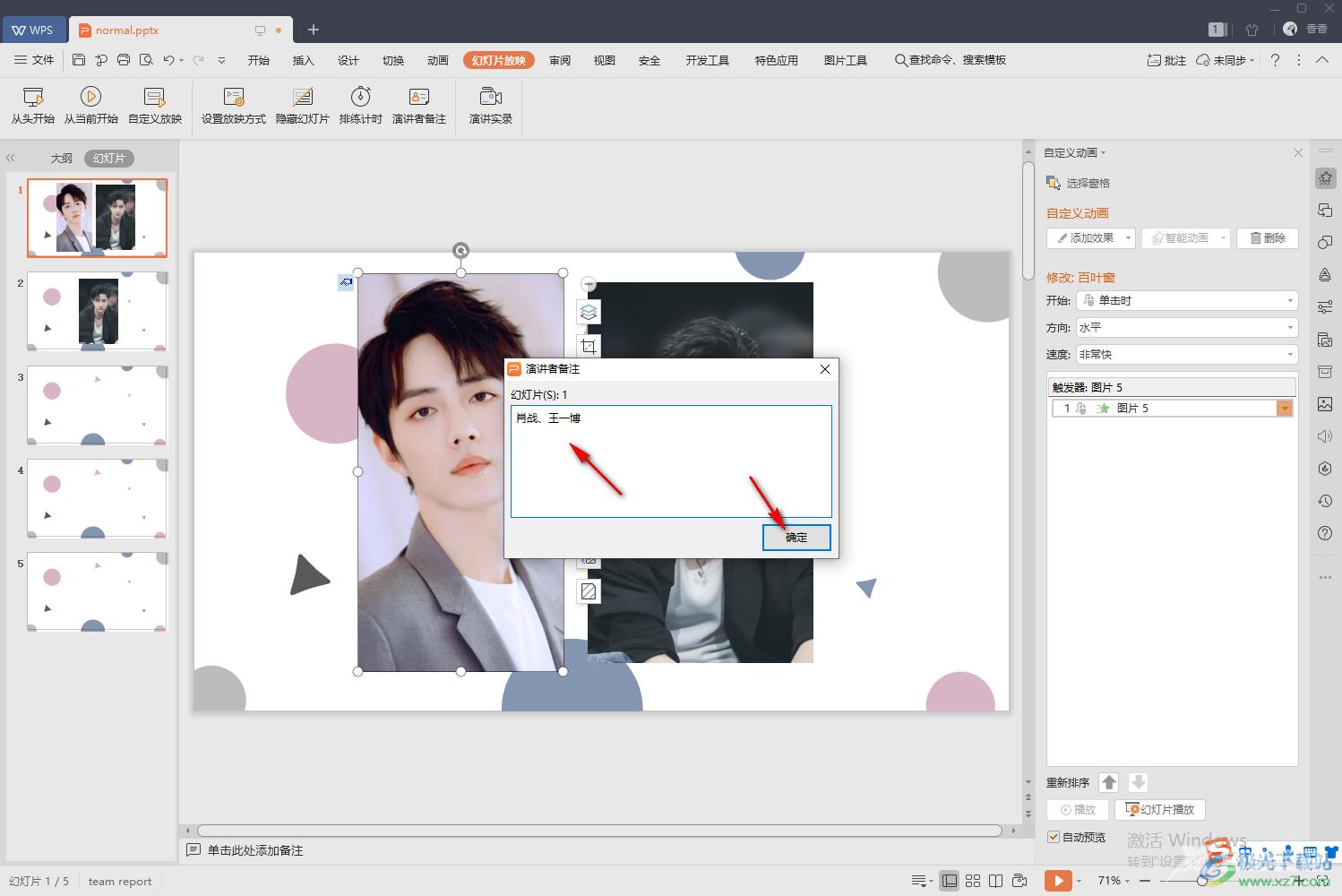Open a new tab with plus button
1342x896 pixels.
pos(314,30)
